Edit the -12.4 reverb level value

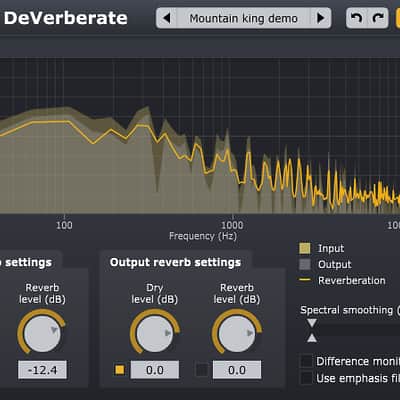[42, 370]
